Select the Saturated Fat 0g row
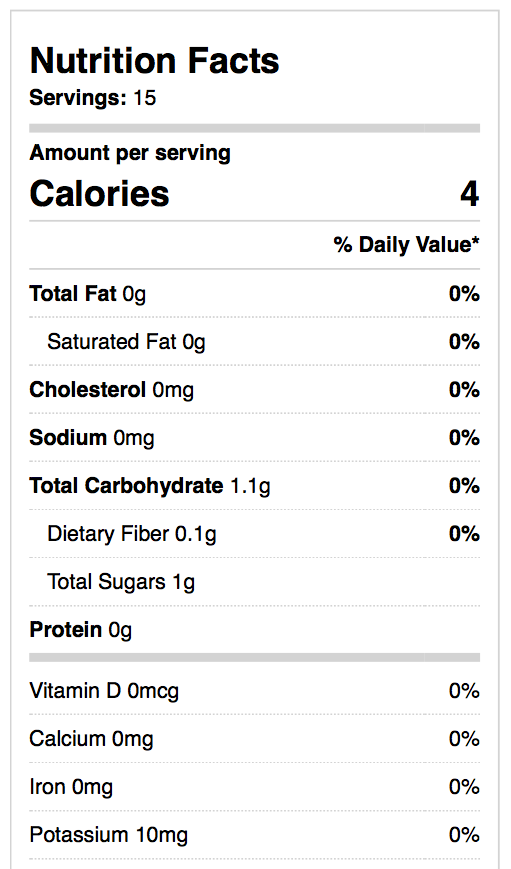 (x=254, y=341)
